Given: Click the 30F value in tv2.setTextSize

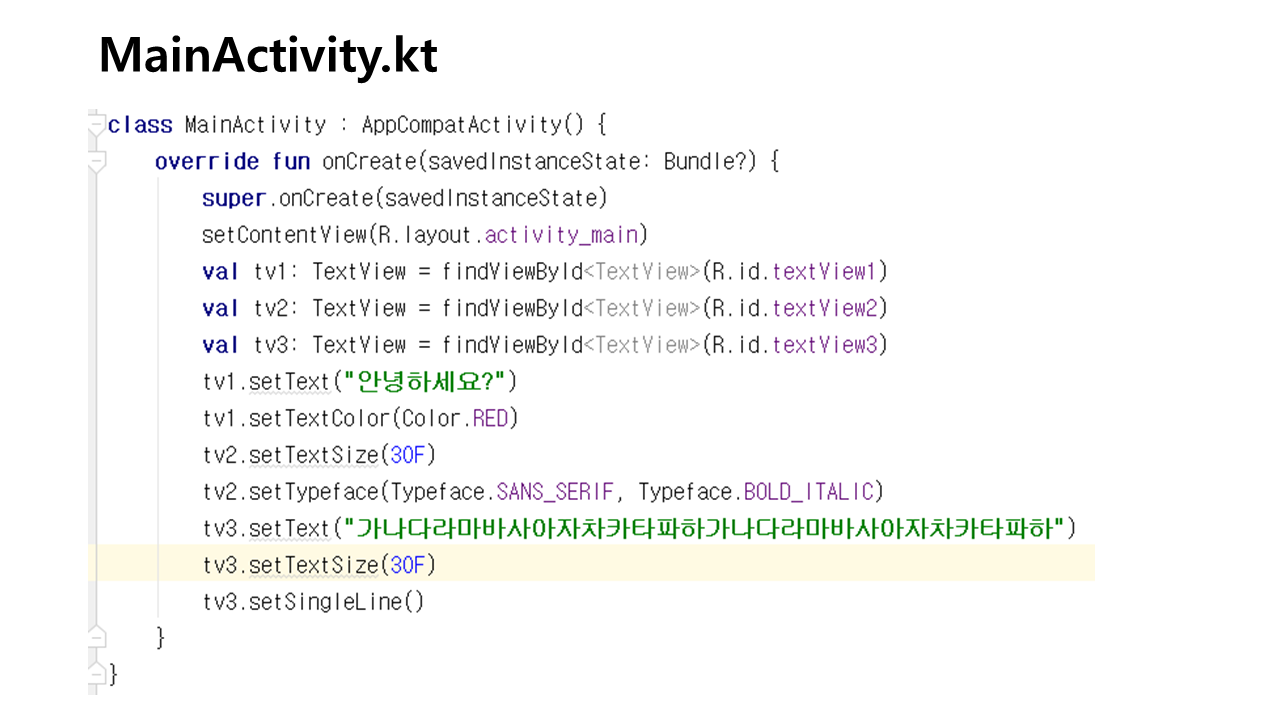Looking at the screenshot, I should pos(408,455).
